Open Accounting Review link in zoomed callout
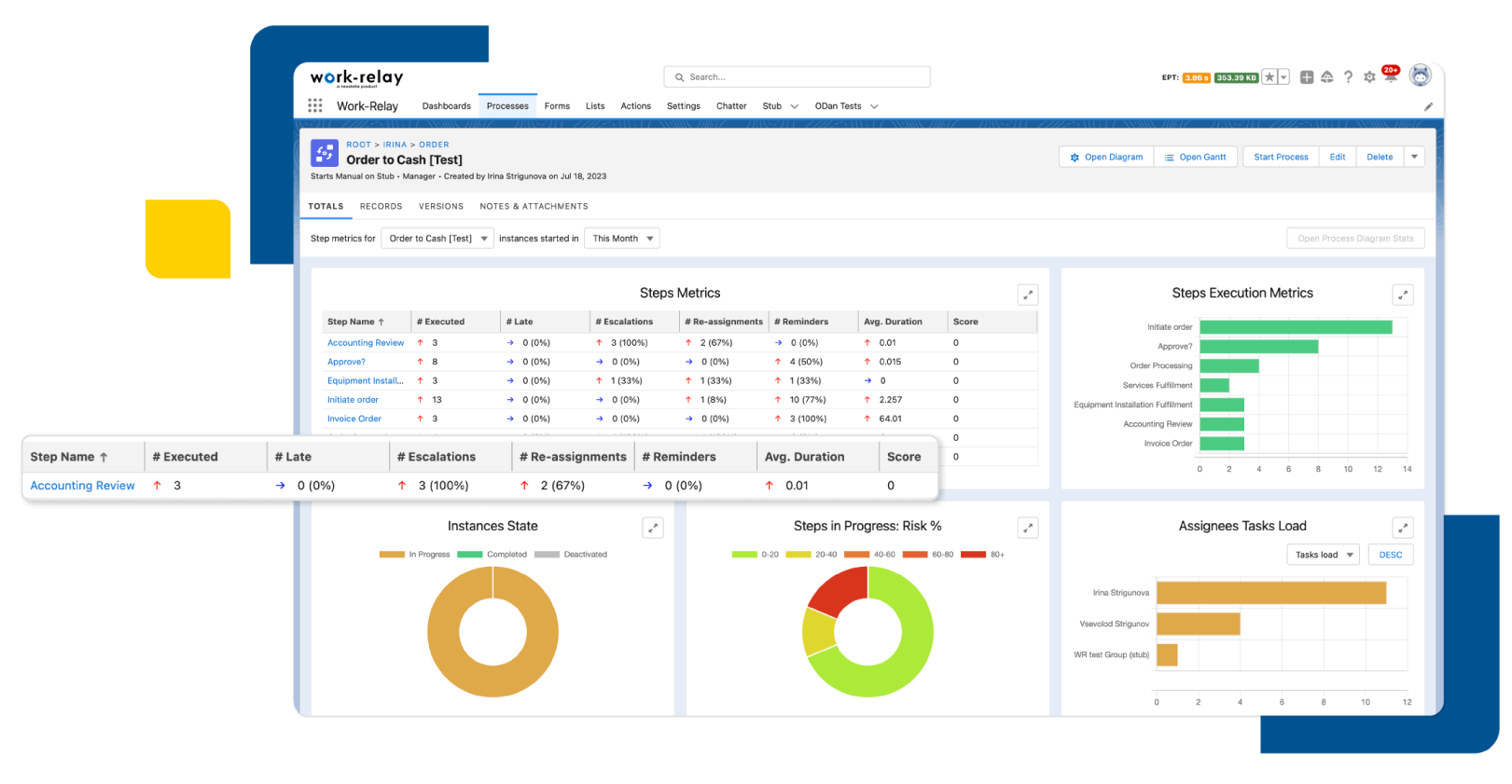This screenshot has width=1512, height=784. [82, 486]
